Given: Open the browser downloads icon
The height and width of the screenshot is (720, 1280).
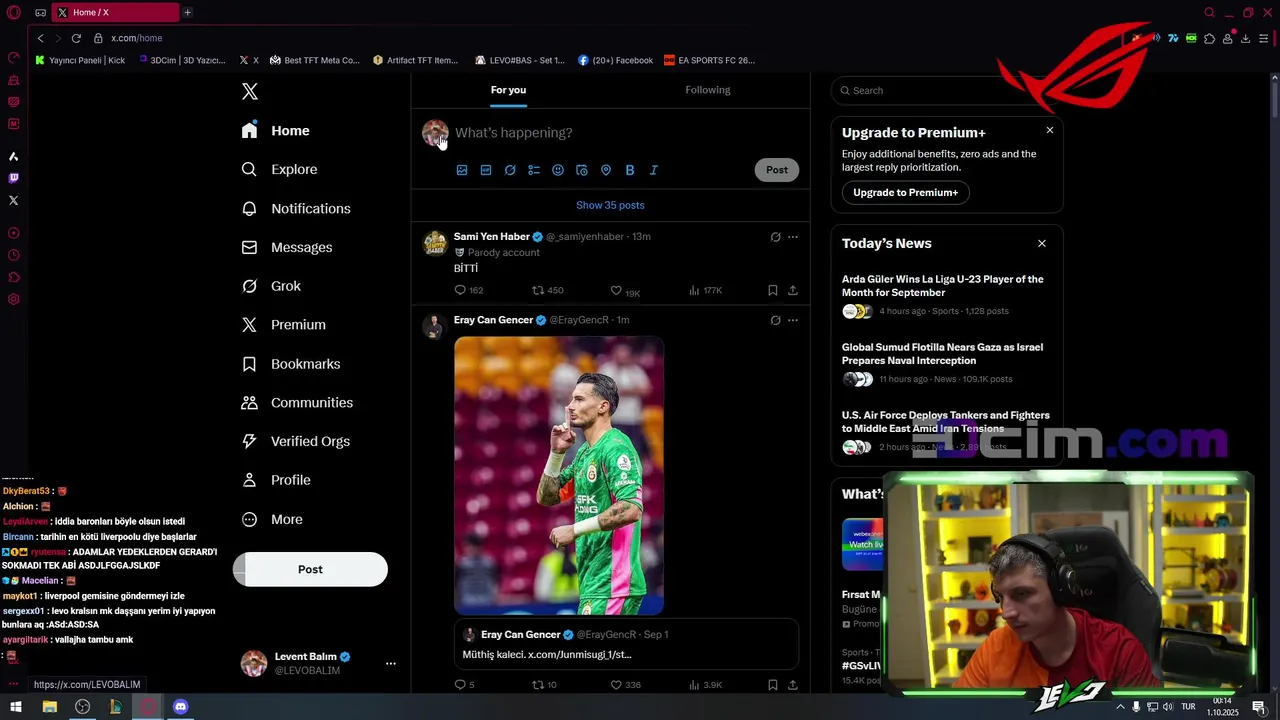Looking at the screenshot, I should point(1245,38).
